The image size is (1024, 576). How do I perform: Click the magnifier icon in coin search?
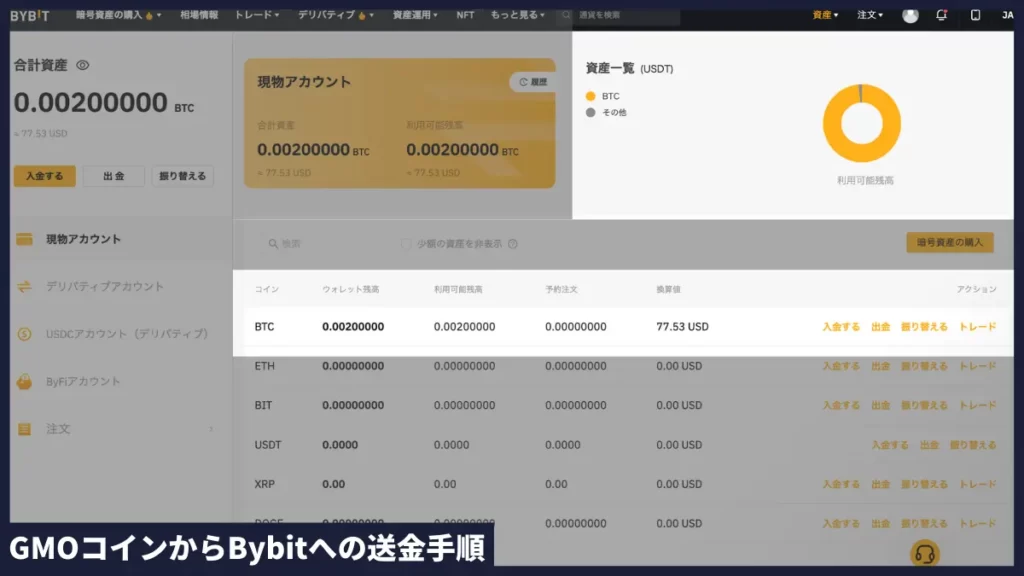pyautogui.click(x=273, y=244)
